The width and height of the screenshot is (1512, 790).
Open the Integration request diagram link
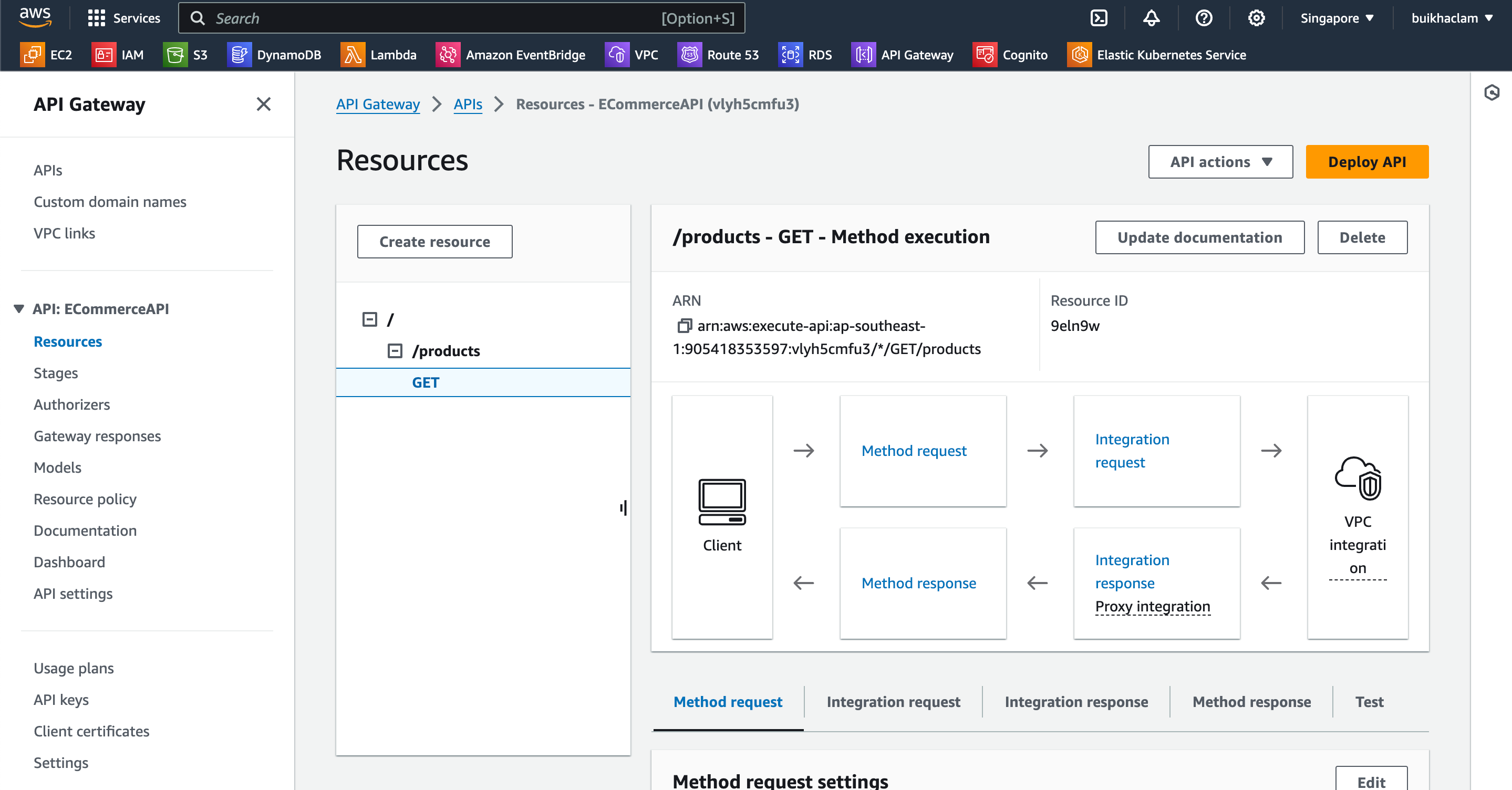[x=1132, y=451]
